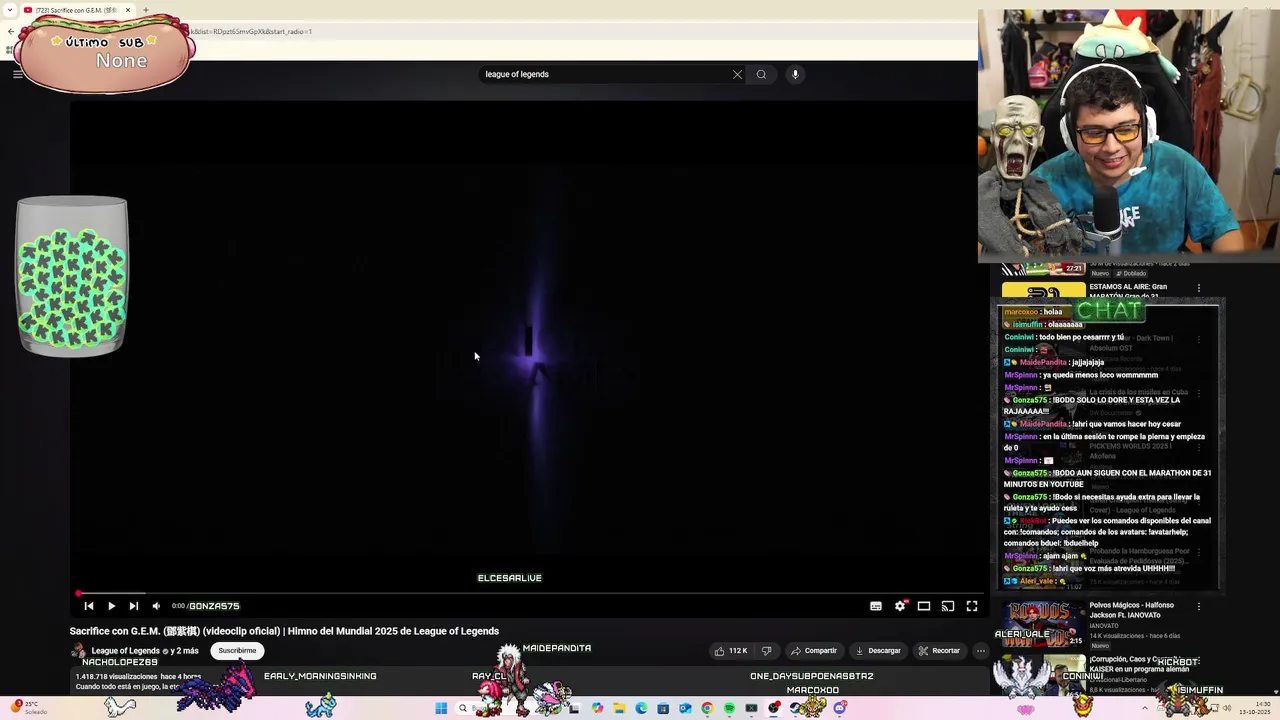Open Discord from the taskbar
The height and width of the screenshot is (720, 1280).
click(839, 708)
